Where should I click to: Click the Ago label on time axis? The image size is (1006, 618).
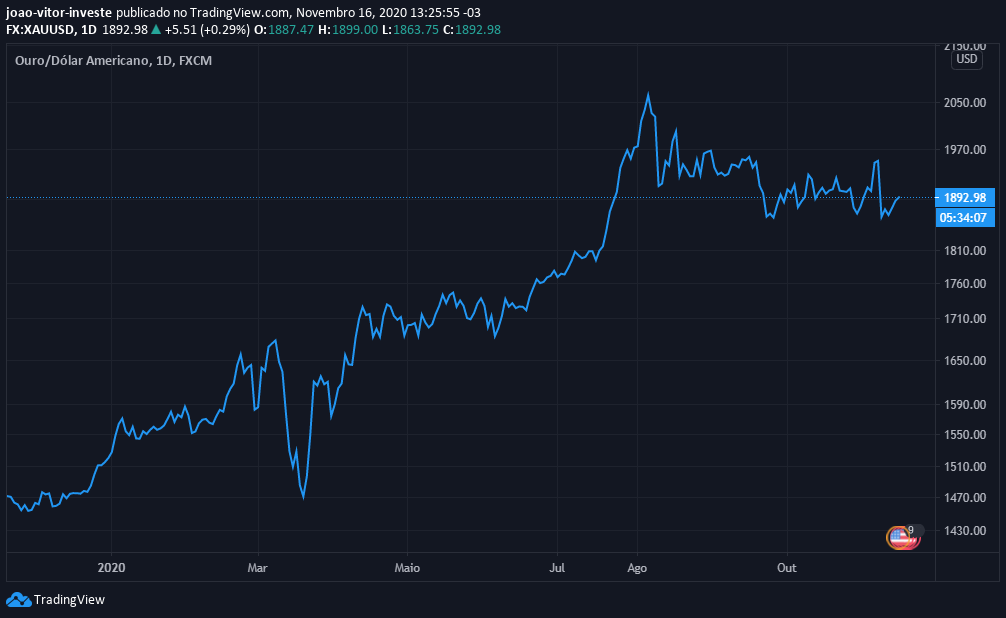pos(637,568)
